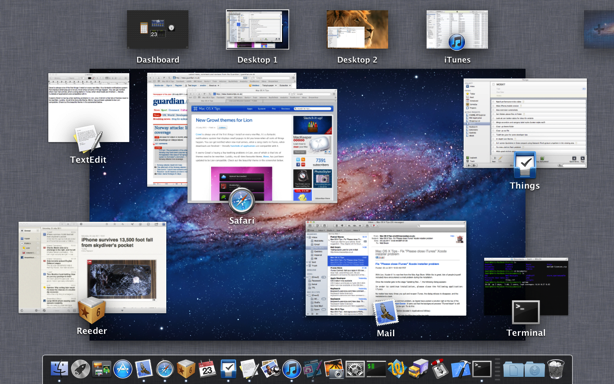
Task: Click the 'Desktop 2' space label
Action: (357, 60)
